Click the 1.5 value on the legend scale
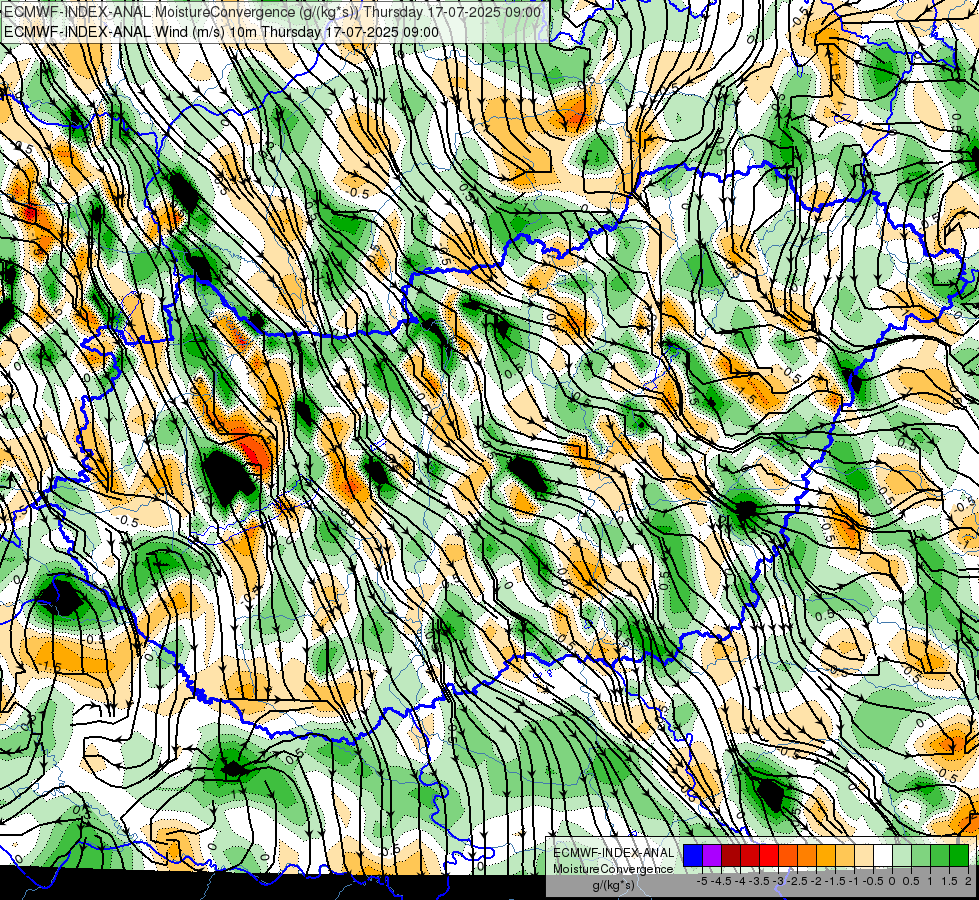This screenshot has height=900, width=979. 949,881
